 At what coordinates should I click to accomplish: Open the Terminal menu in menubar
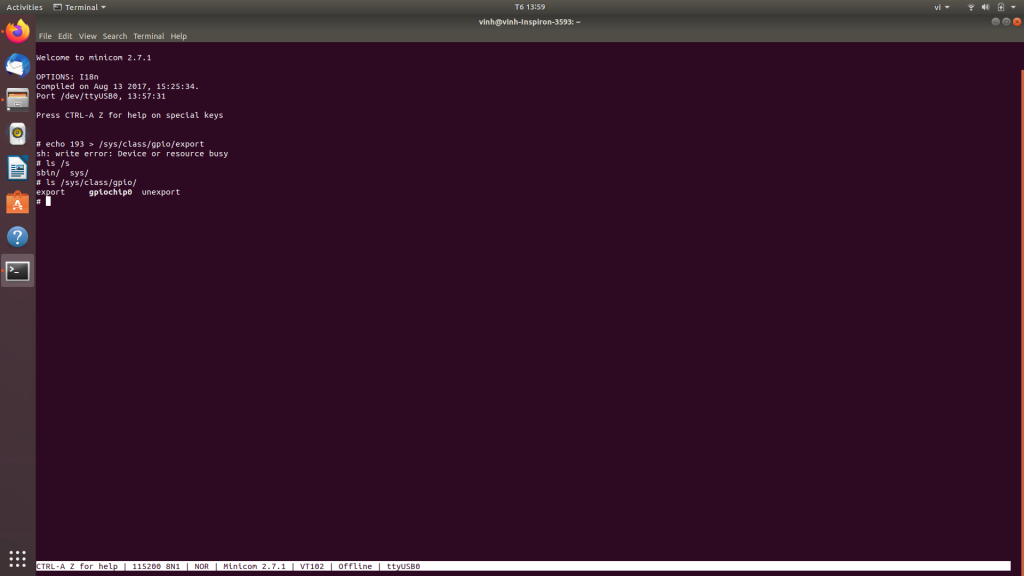point(148,36)
